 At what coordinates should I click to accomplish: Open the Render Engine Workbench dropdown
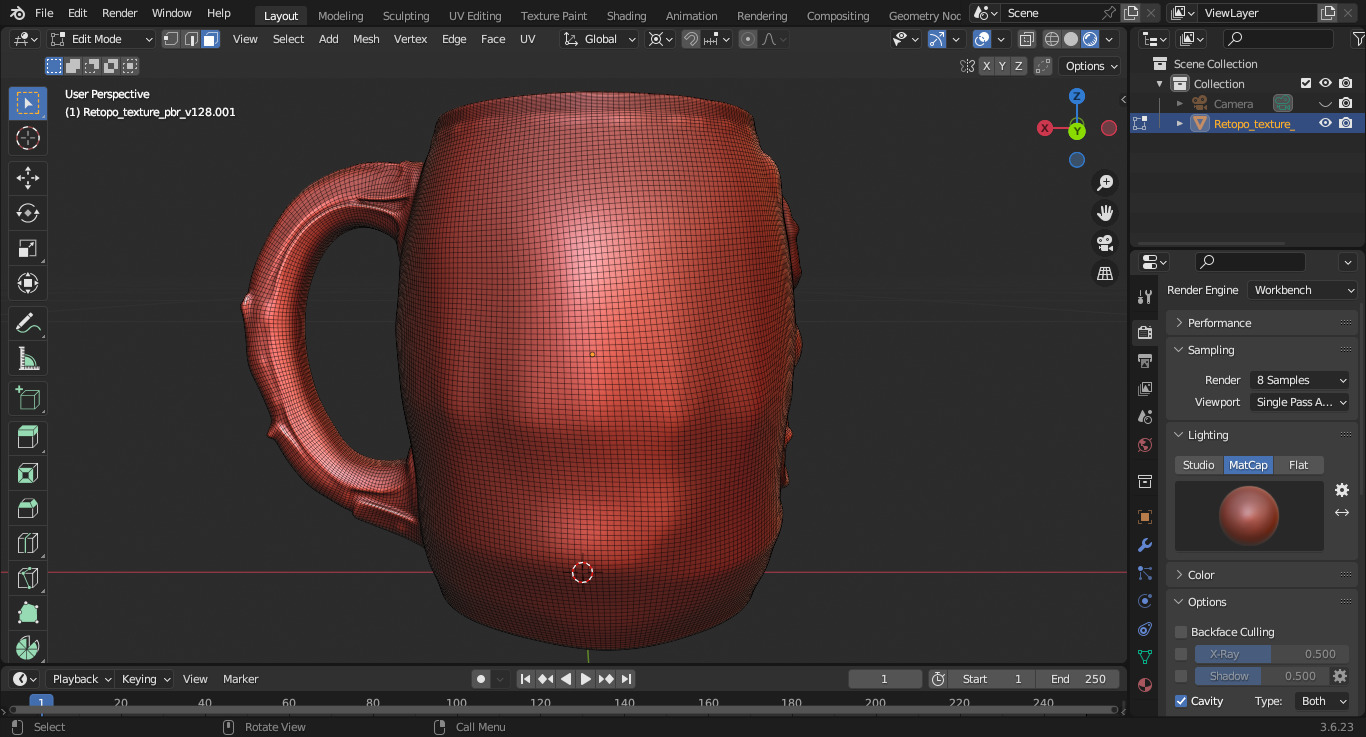(1303, 290)
